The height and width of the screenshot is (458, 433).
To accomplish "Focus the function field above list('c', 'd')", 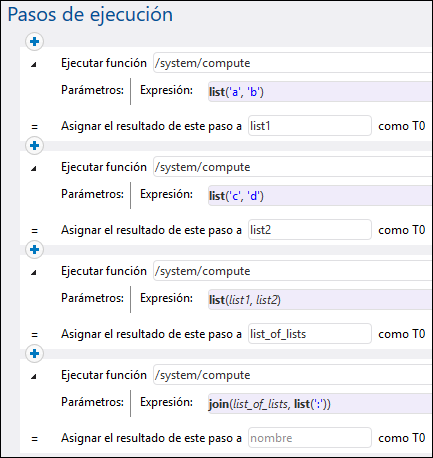I will (x=293, y=167).
